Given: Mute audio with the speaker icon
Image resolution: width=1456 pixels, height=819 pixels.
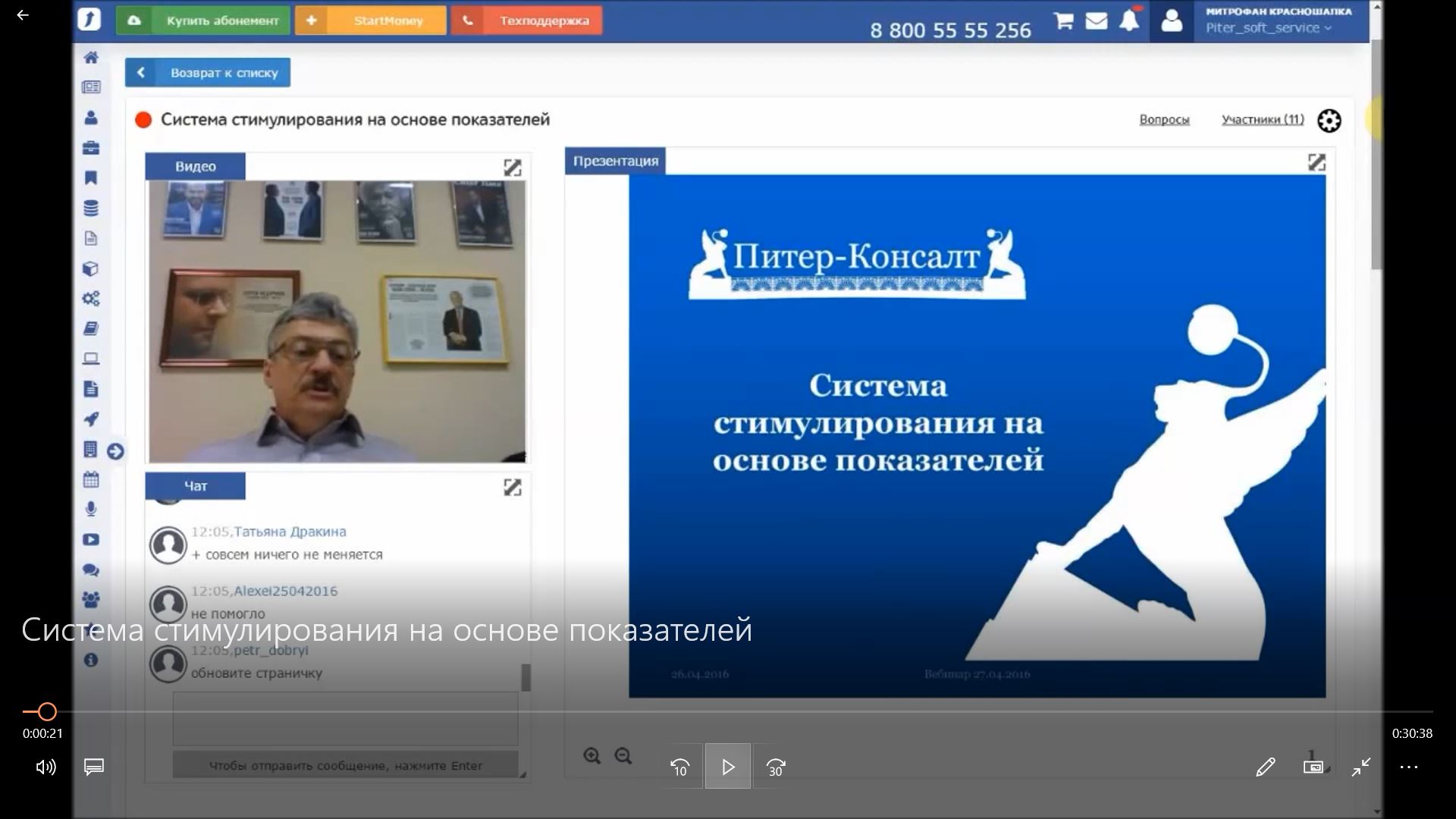Looking at the screenshot, I should click(x=45, y=767).
